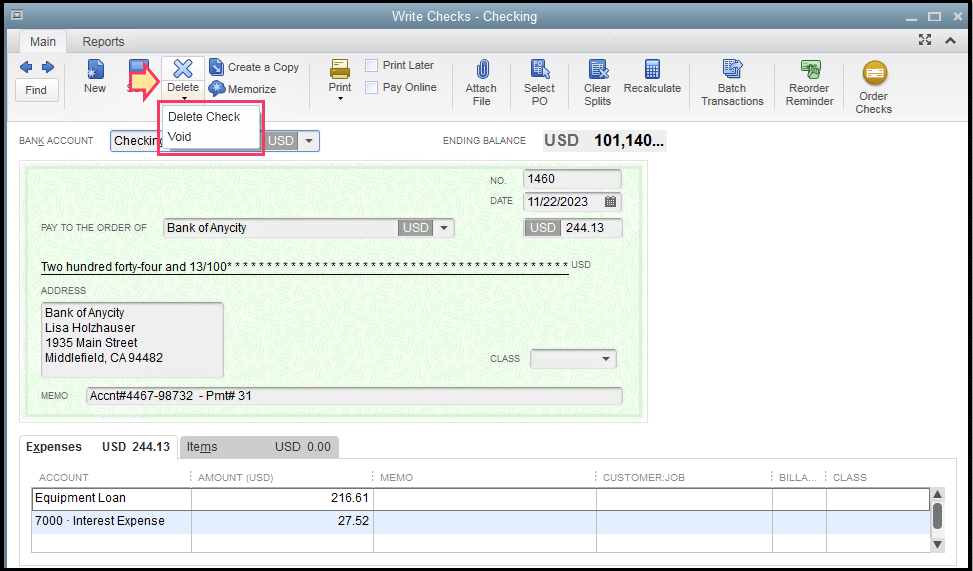Image resolution: width=973 pixels, height=571 pixels.
Task: Select the Equipment Loan account cell
Action: point(112,498)
